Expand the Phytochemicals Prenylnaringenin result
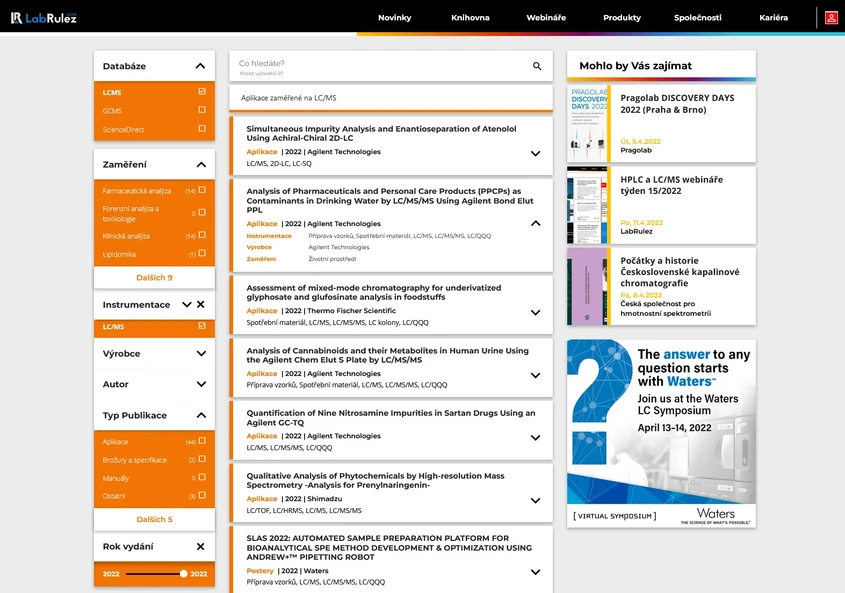The width and height of the screenshot is (845, 593). tap(535, 500)
